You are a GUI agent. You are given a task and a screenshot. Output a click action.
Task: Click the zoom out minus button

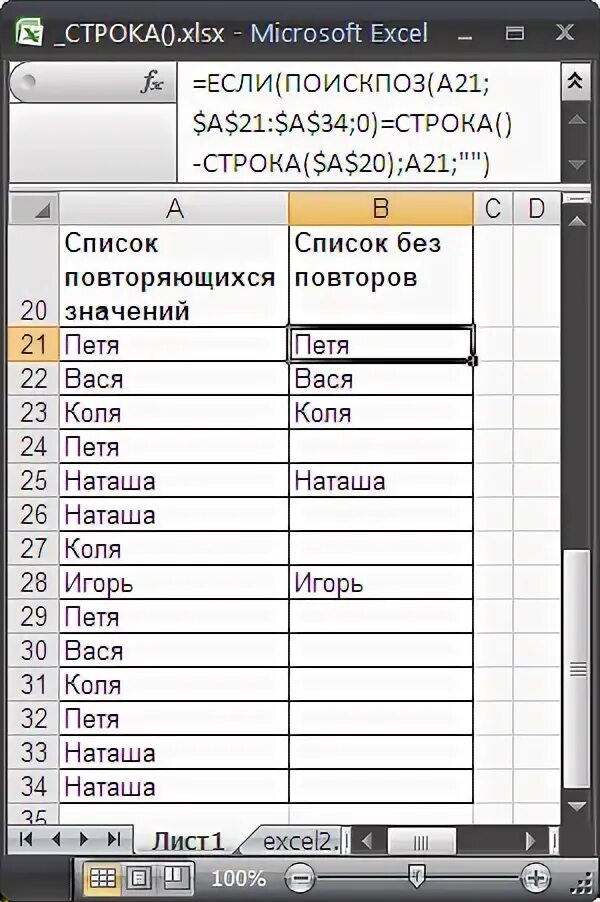point(300,878)
